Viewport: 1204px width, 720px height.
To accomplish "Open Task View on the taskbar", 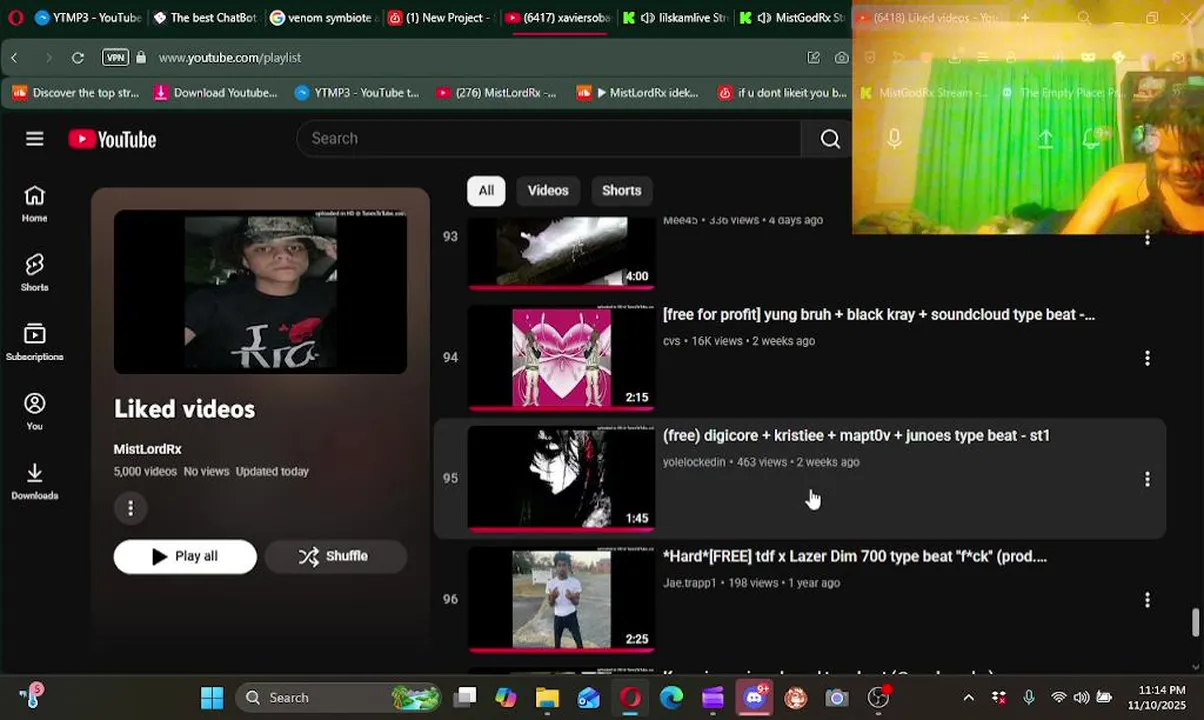I will [x=465, y=698].
